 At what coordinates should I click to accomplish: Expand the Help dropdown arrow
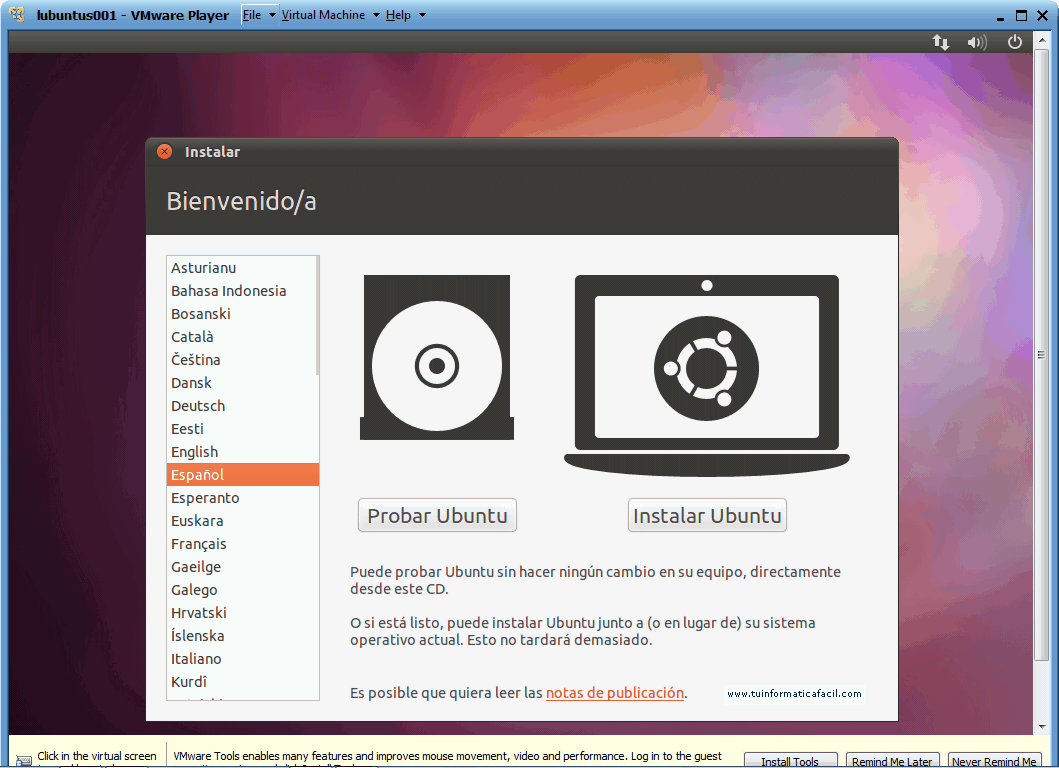point(422,15)
